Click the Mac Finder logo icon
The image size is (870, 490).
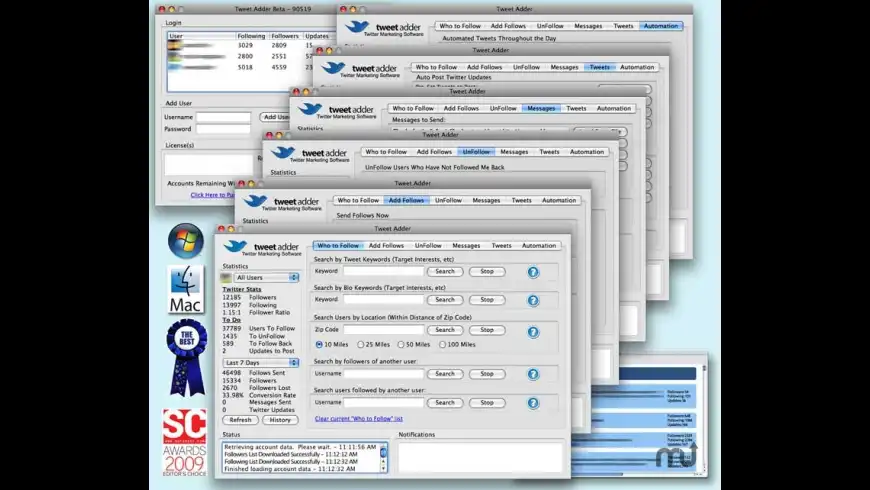coord(185,289)
